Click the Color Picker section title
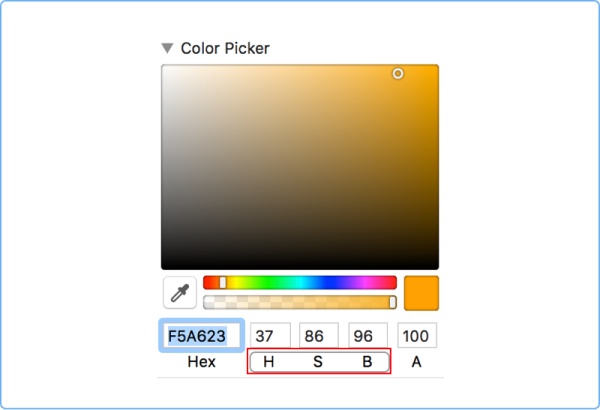 point(225,48)
